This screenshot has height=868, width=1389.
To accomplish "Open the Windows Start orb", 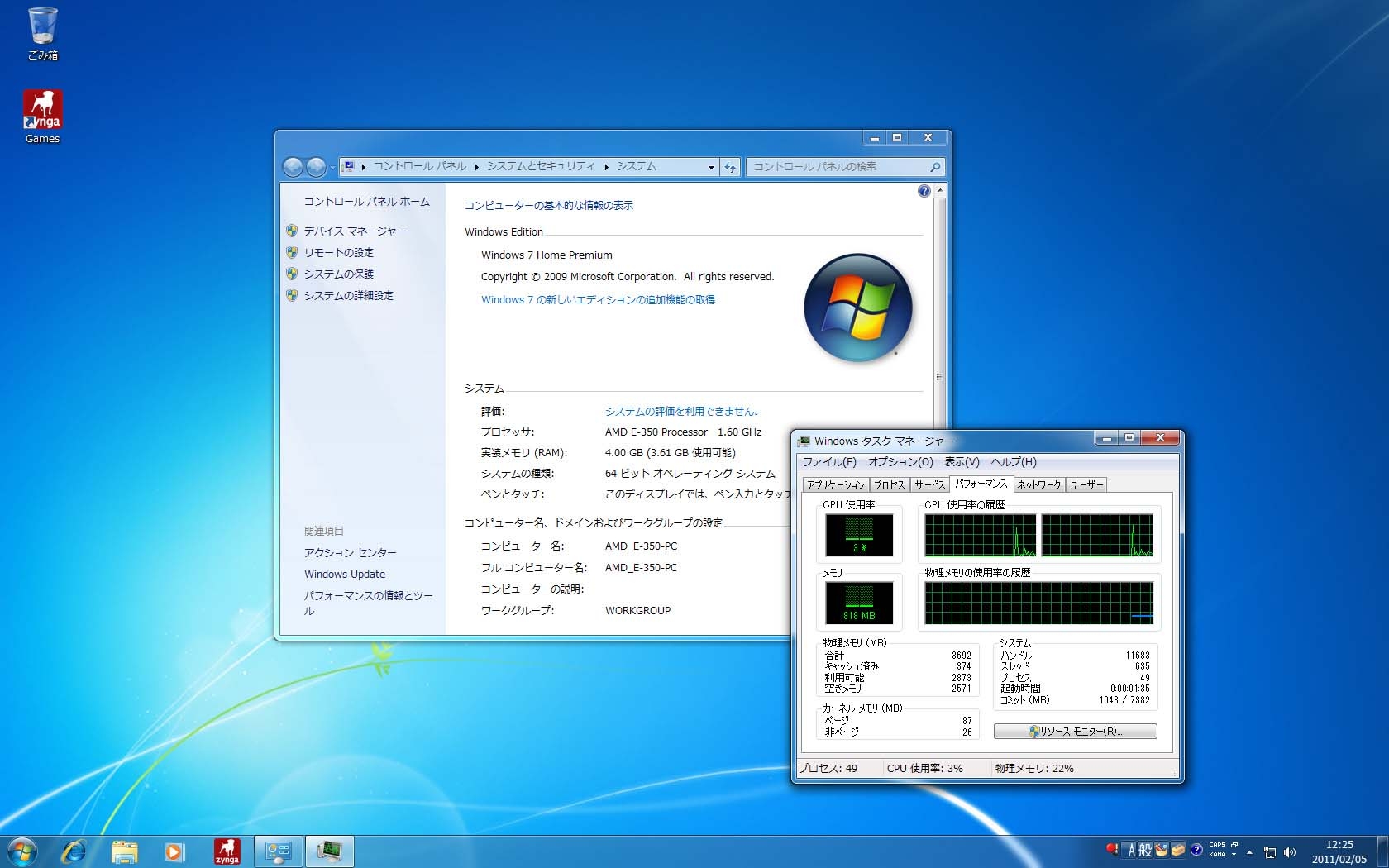I will [22, 851].
